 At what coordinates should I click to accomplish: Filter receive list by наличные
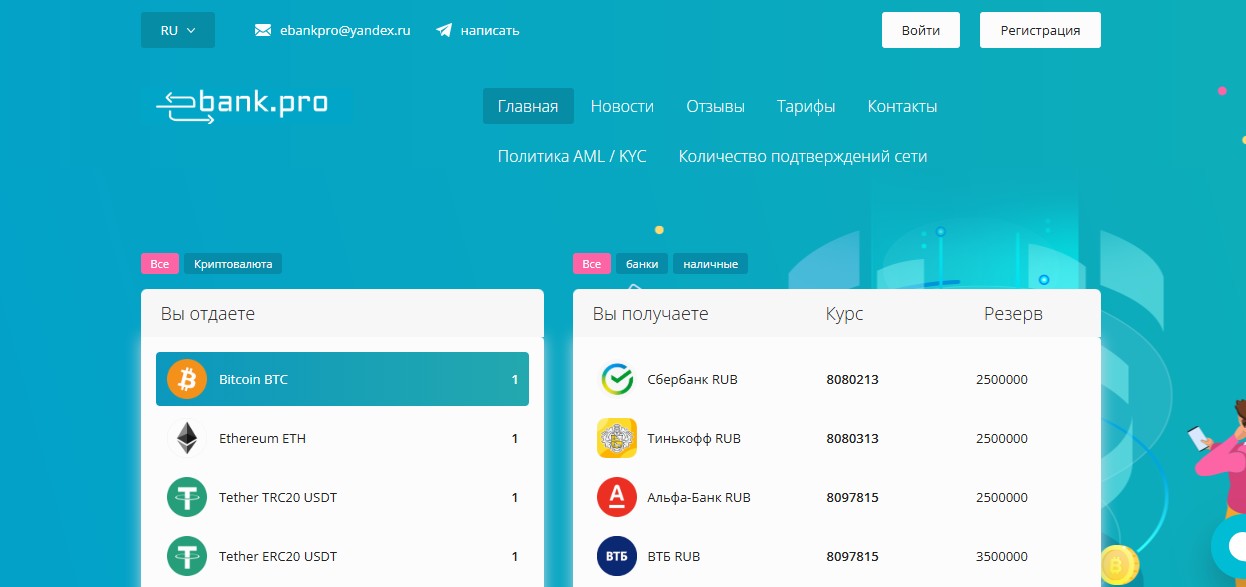(710, 264)
